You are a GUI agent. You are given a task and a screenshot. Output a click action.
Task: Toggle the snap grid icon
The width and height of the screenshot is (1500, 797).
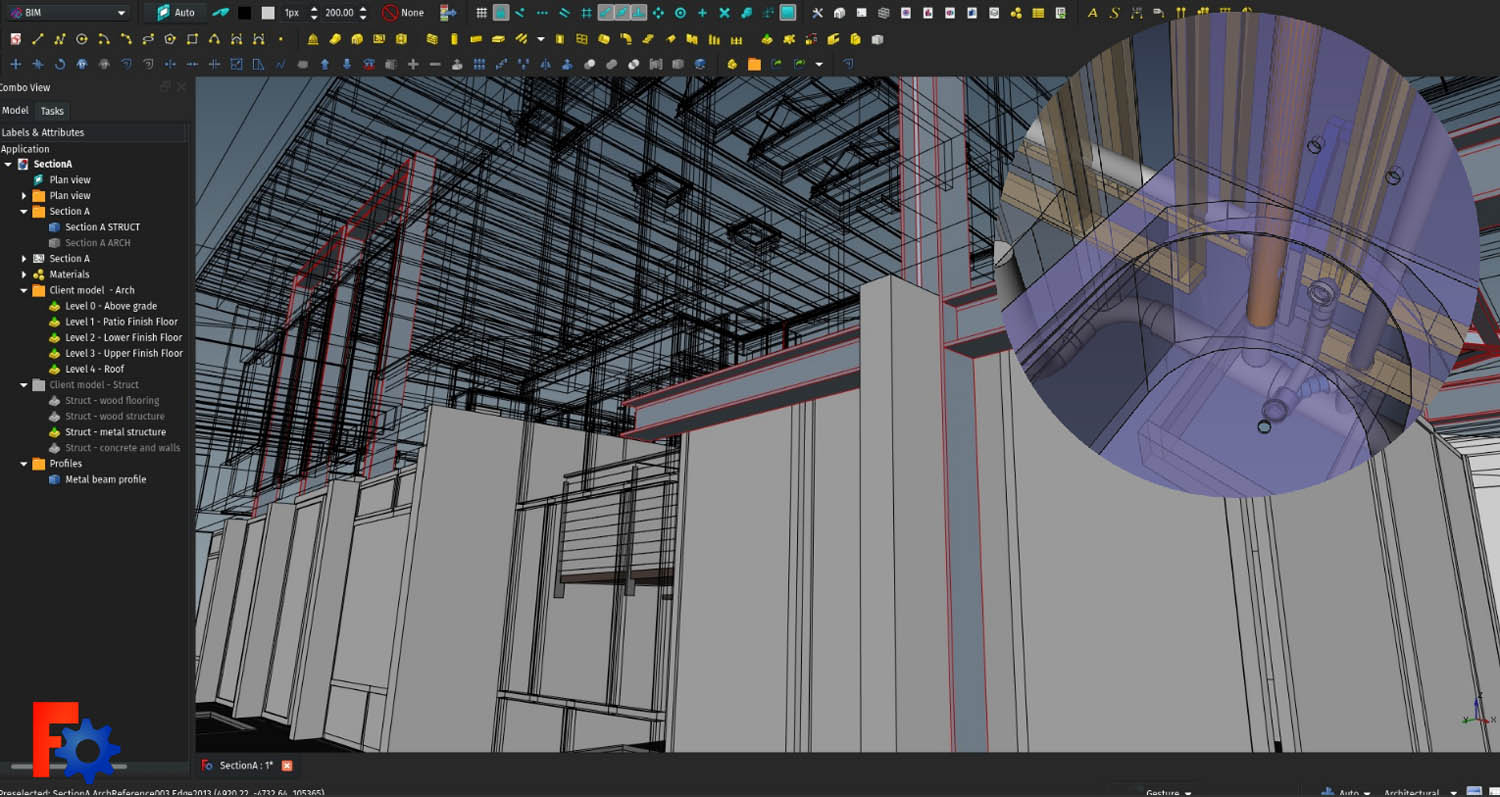pos(481,13)
